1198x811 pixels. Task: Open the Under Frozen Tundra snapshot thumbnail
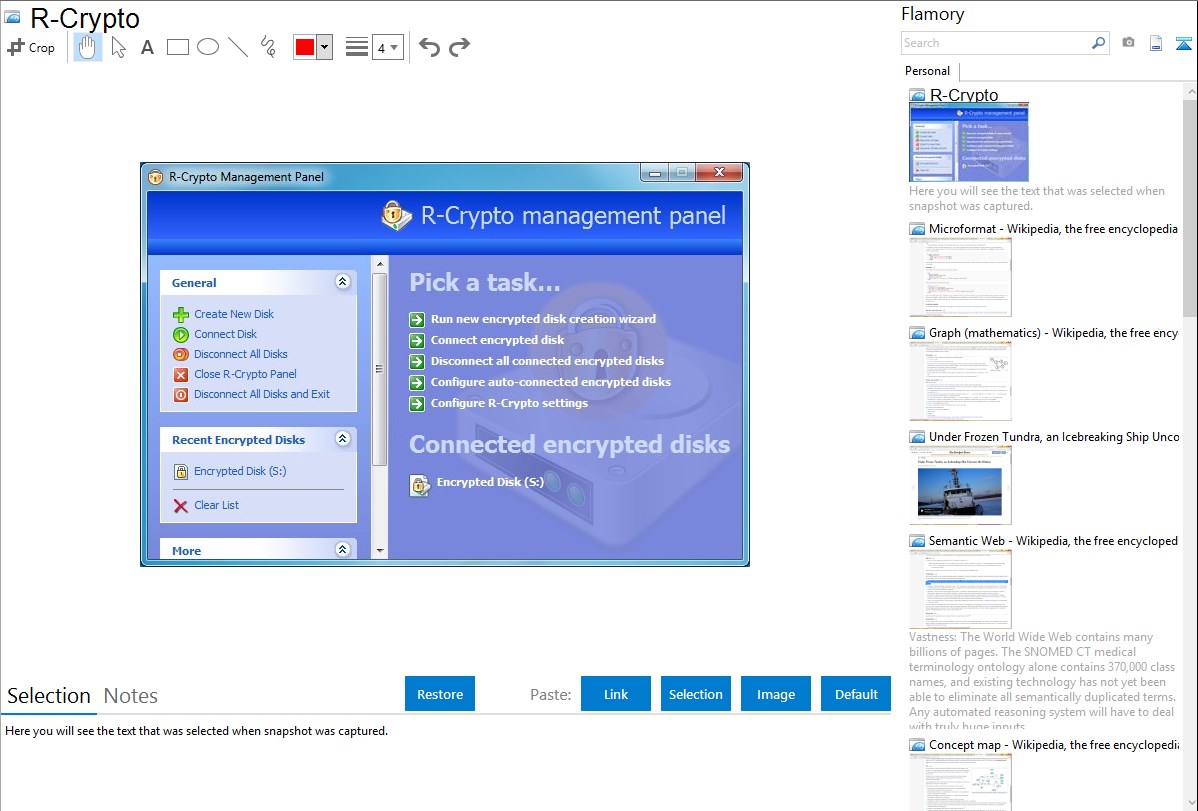[960, 485]
